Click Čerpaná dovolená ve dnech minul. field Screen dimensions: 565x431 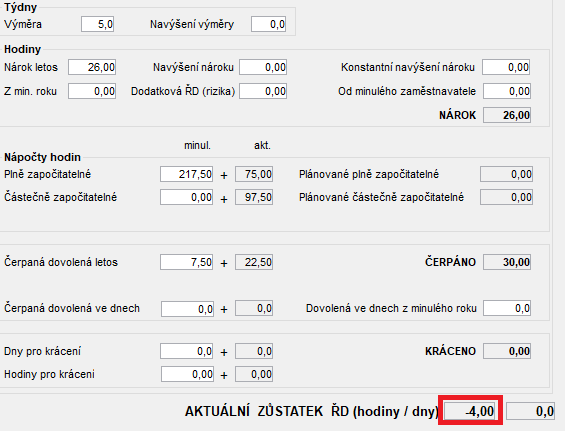pyautogui.click(x=187, y=309)
